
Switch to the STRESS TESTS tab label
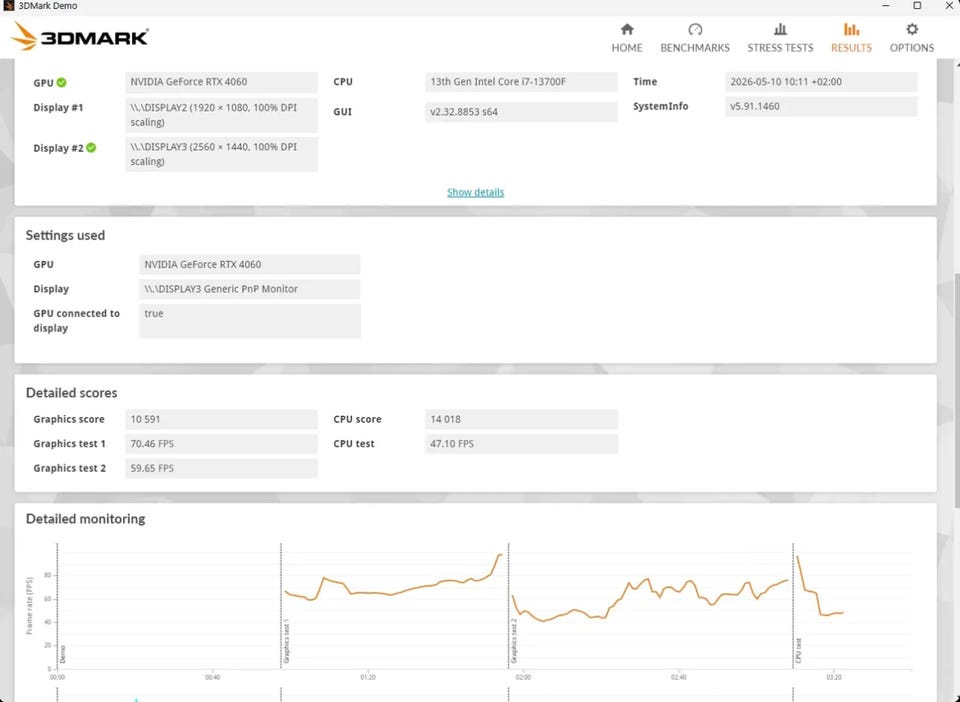click(x=780, y=48)
